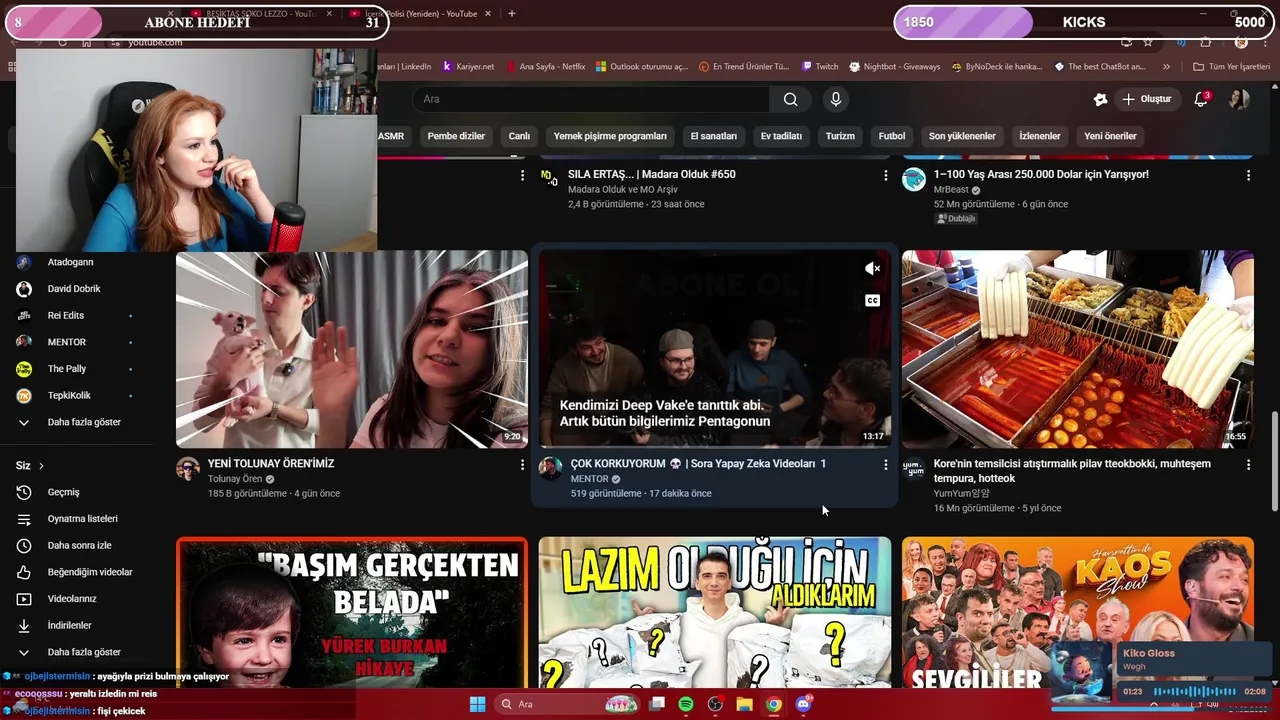Play the BAŞIM GERÇEKTEN BELADA thumbnail
Image resolution: width=1280 pixels, height=720 pixels.
tap(352, 612)
